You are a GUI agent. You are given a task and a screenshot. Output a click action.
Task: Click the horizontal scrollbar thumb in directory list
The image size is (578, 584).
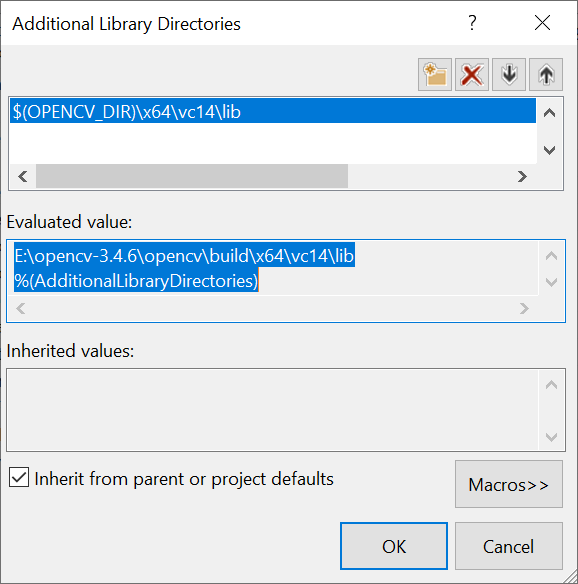pyautogui.click(x=192, y=176)
